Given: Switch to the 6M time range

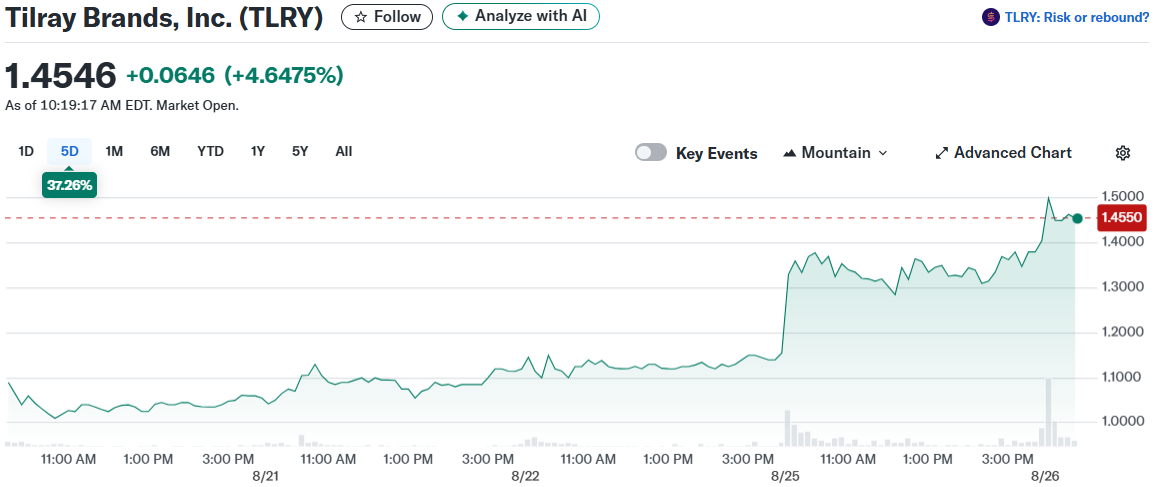Looking at the screenshot, I should 160,152.
